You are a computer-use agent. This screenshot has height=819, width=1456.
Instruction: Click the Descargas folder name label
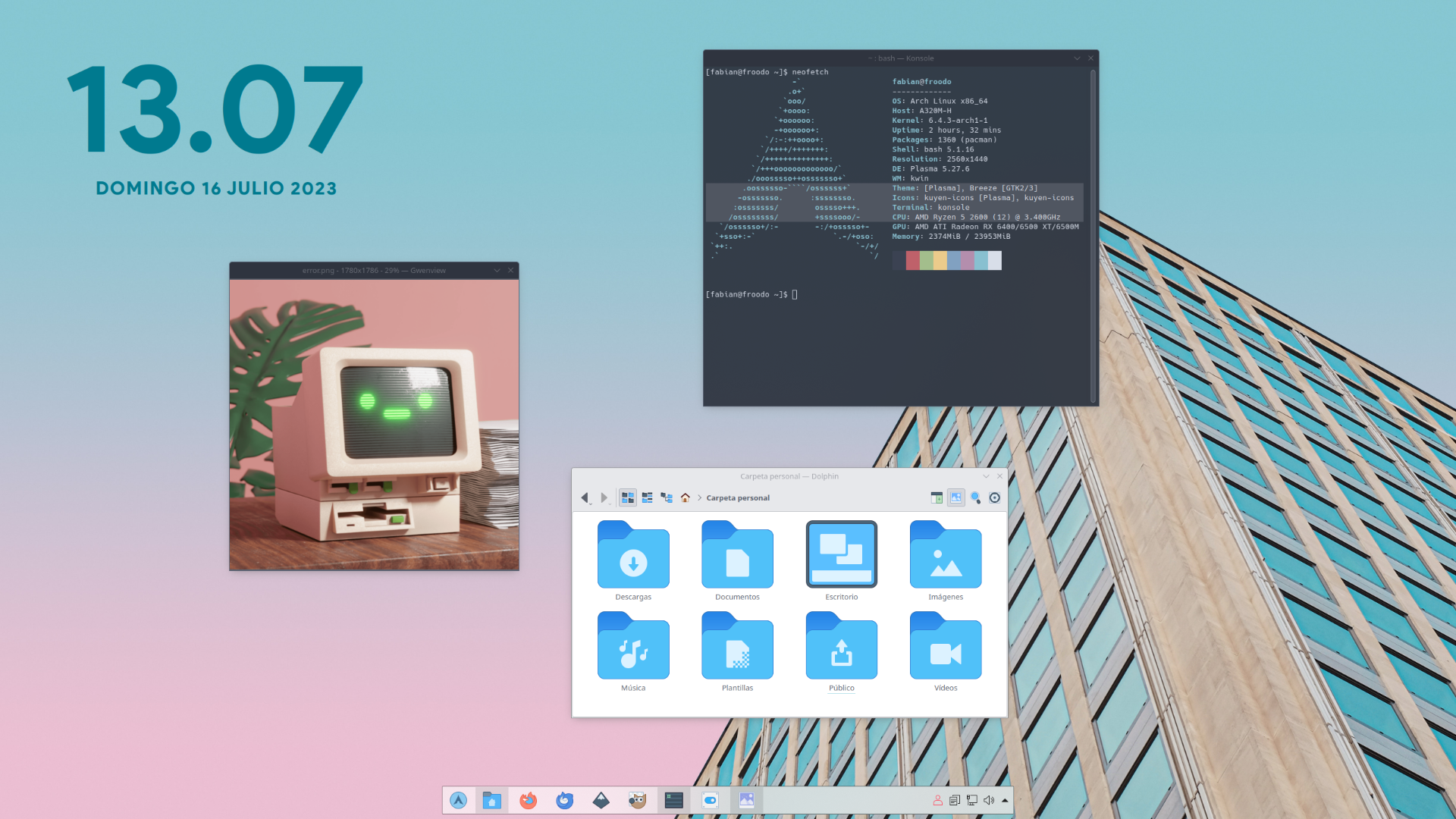[633, 597]
